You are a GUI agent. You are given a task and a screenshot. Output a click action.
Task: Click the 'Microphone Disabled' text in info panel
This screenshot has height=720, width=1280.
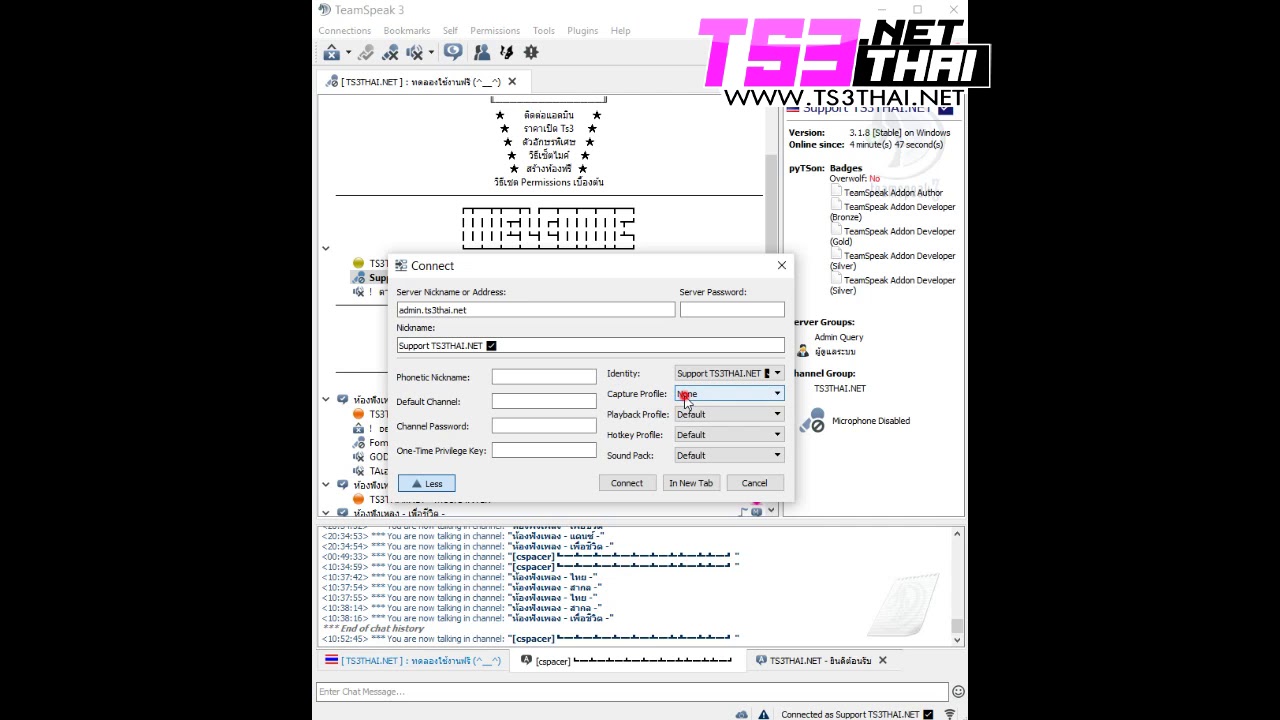[871, 421]
